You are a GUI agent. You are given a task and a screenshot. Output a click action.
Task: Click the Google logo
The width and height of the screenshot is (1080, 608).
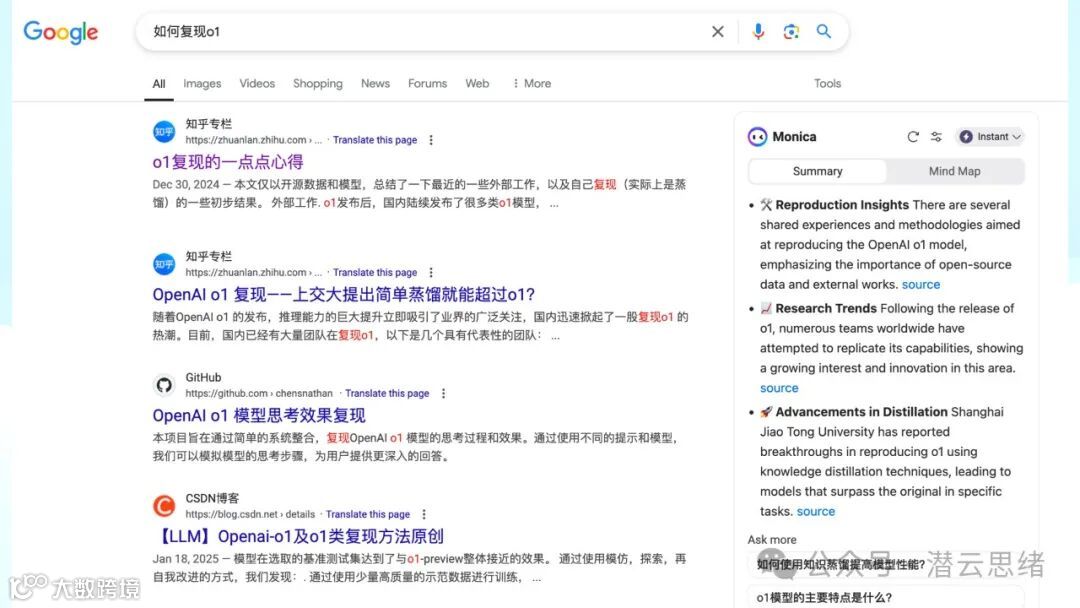click(x=61, y=32)
